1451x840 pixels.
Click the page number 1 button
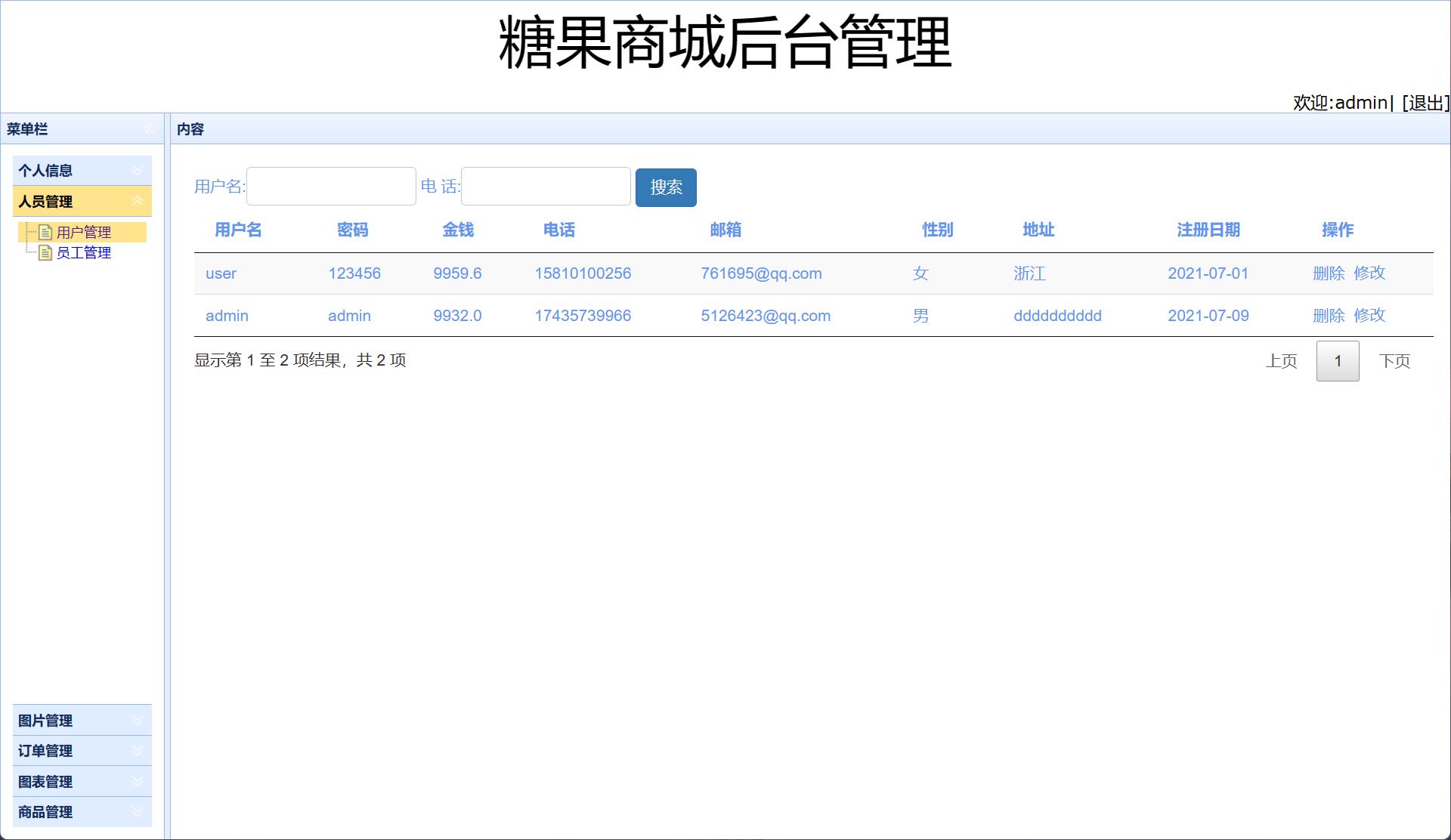pyautogui.click(x=1337, y=360)
